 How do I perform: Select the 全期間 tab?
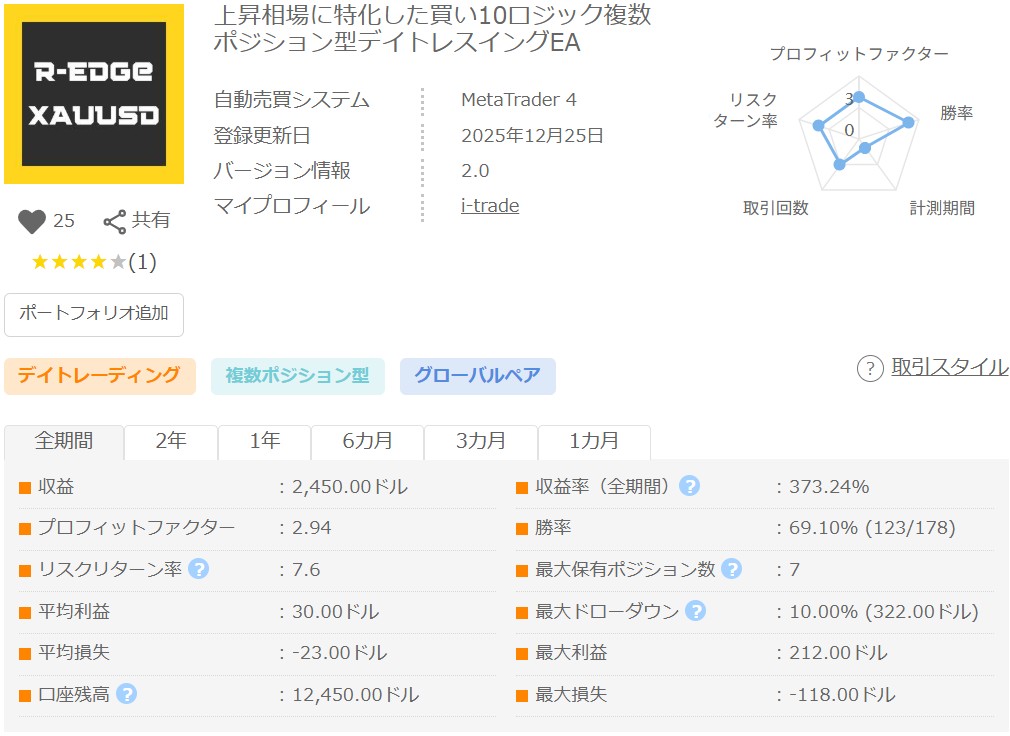pos(64,441)
